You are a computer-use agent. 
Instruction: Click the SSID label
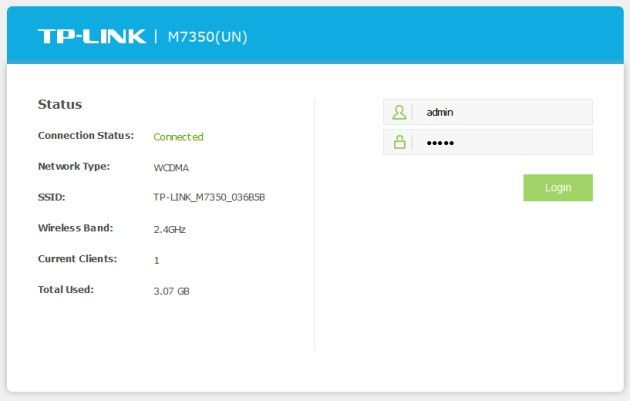tap(51, 197)
